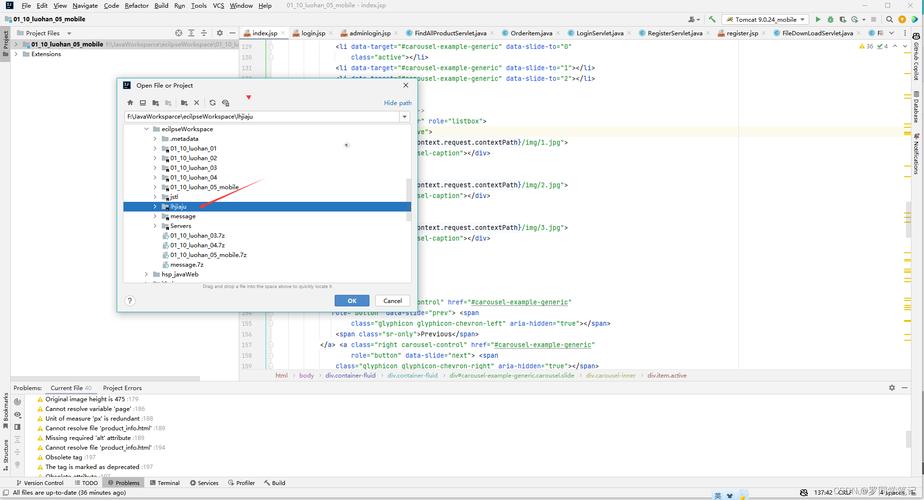Expand the Servers folder
The image size is (924, 500).
click(155, 226)
